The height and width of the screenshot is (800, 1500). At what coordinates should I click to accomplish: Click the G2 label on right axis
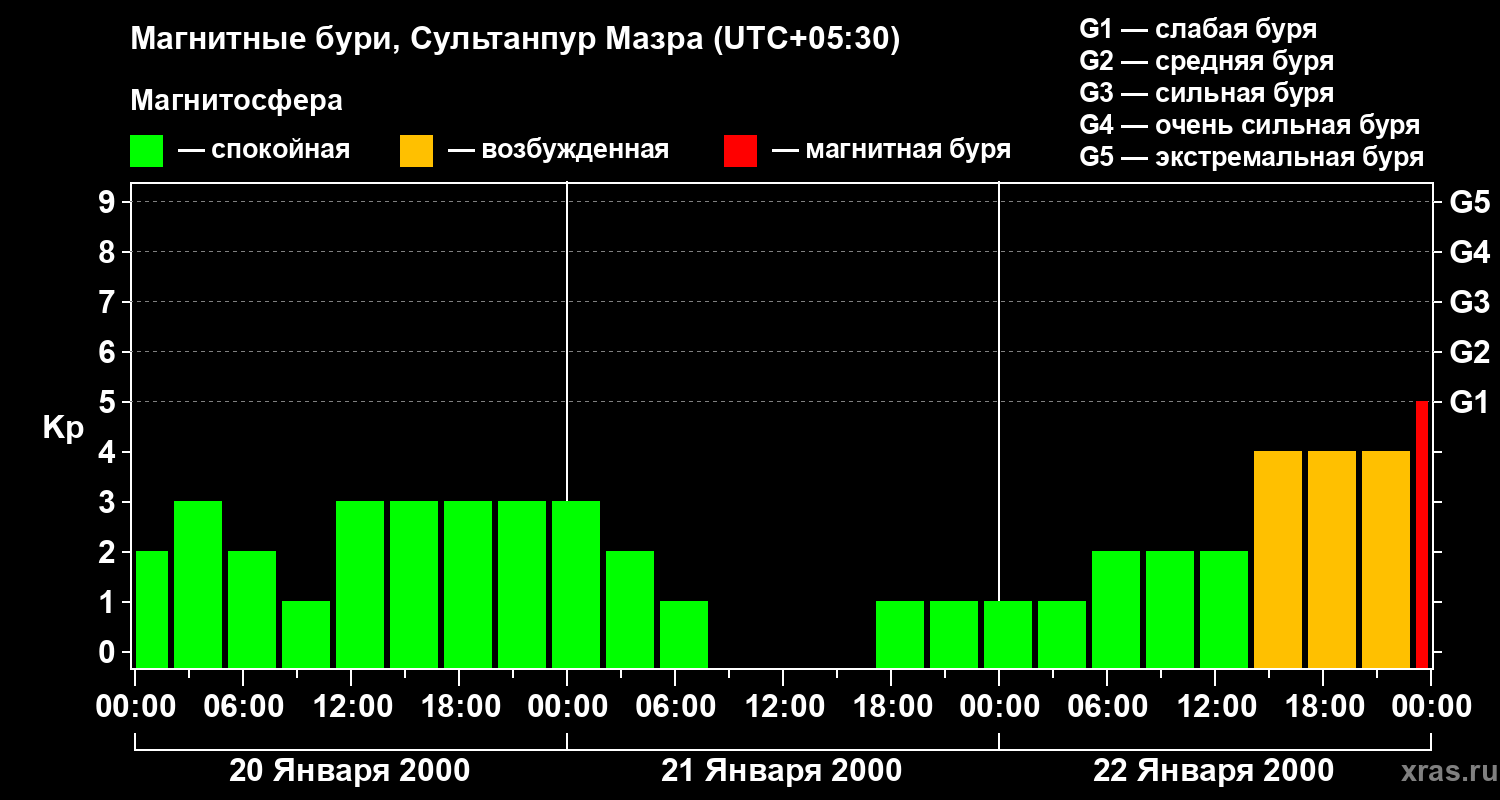tap(1469, 352)
